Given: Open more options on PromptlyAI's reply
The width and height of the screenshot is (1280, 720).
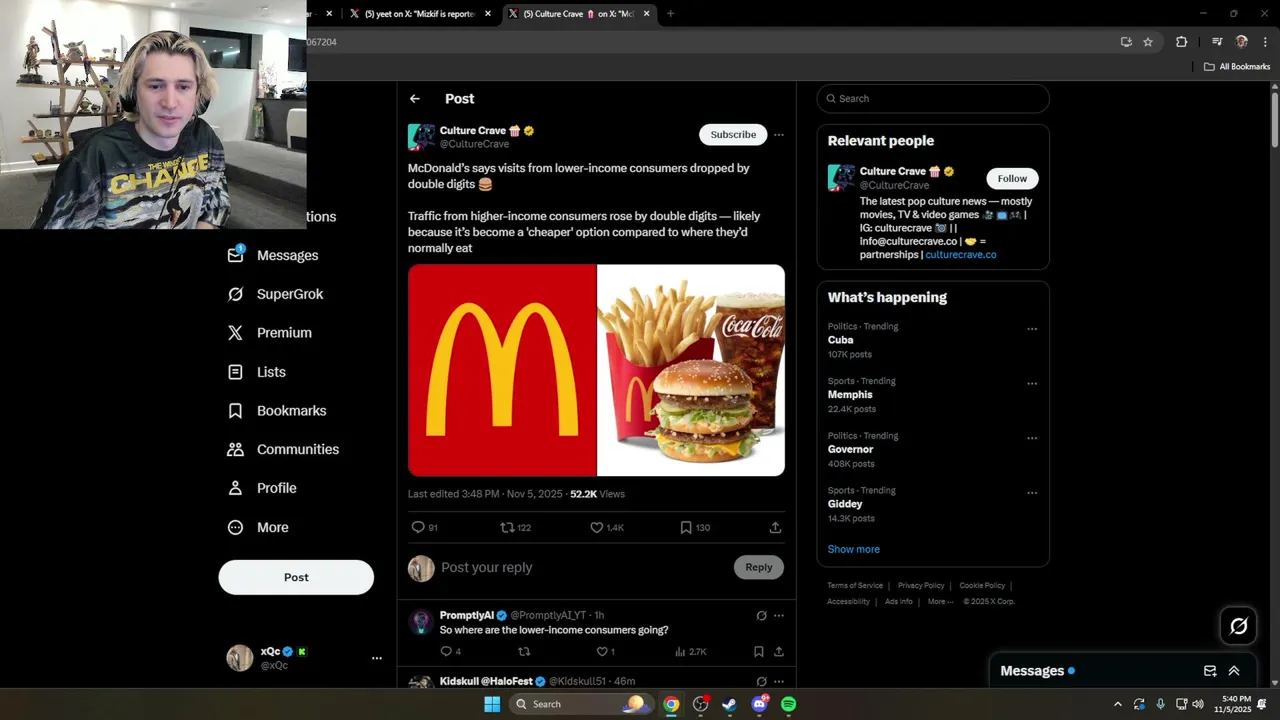Looking at the screenshot, I should 778,616.
